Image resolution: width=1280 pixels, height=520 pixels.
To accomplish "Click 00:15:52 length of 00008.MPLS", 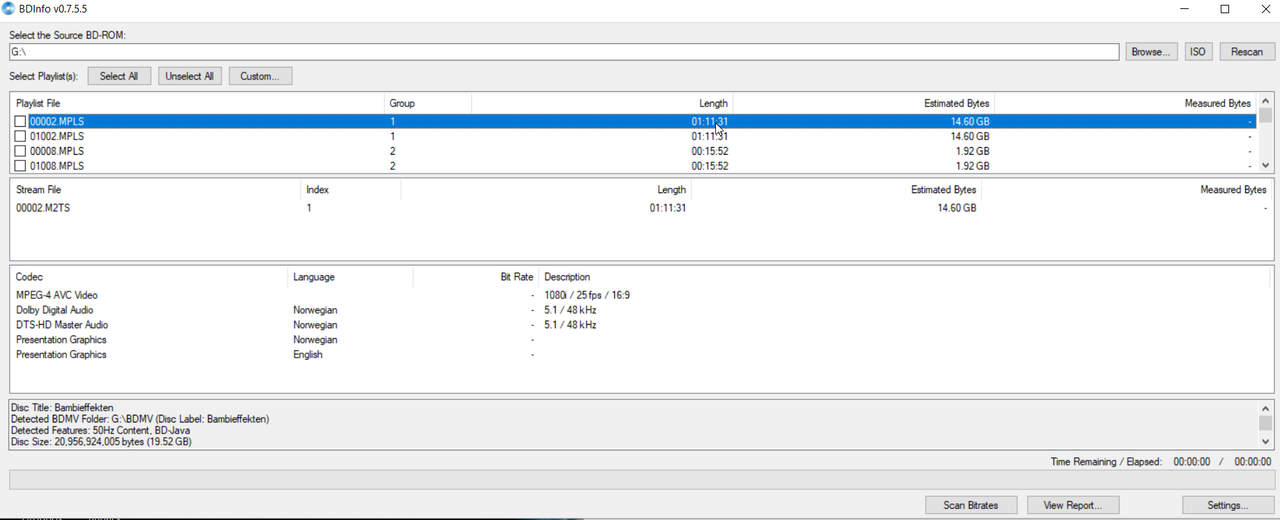I will (x=709, y=151).
